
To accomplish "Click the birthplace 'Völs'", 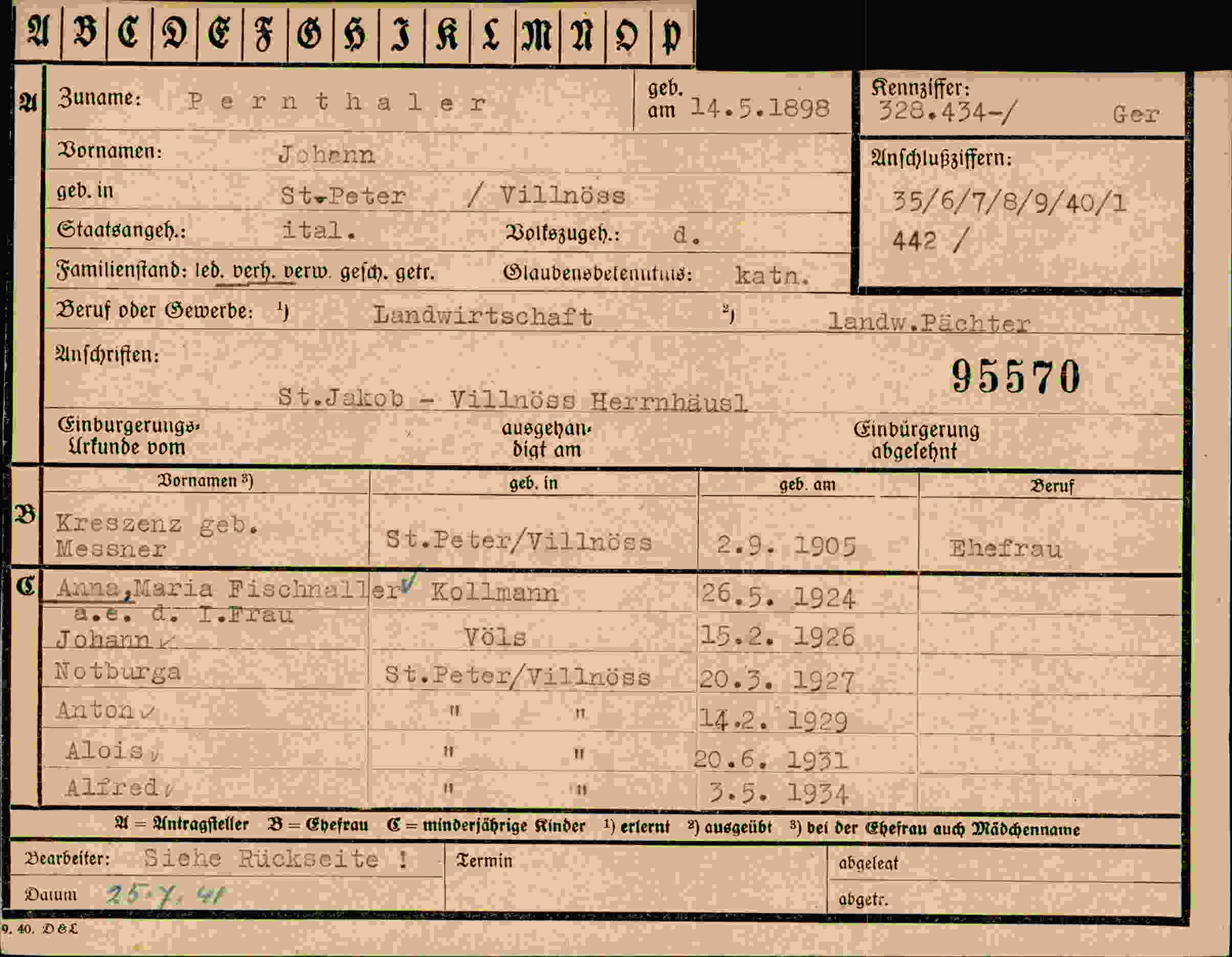I will coord(495,638).
